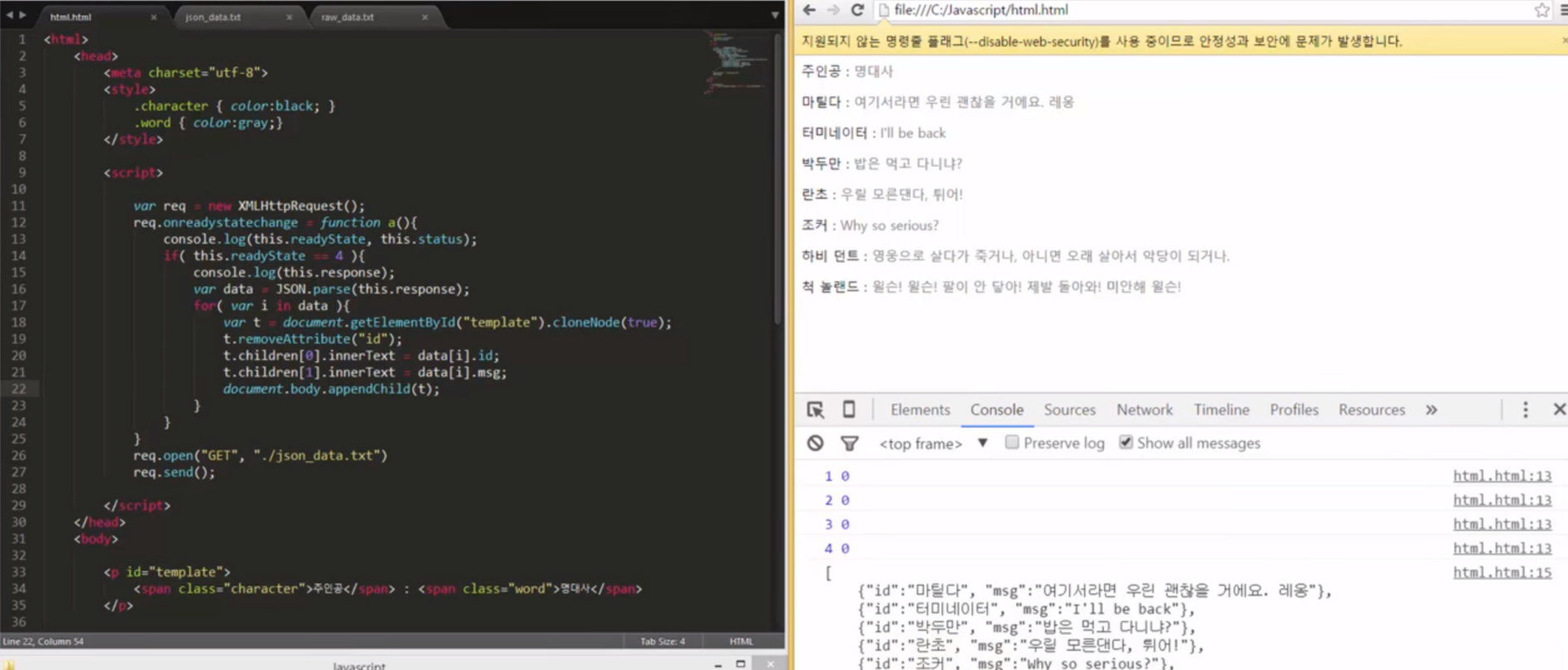Select the Console tab
This screenshot has width=1568, height=670.
997,409
